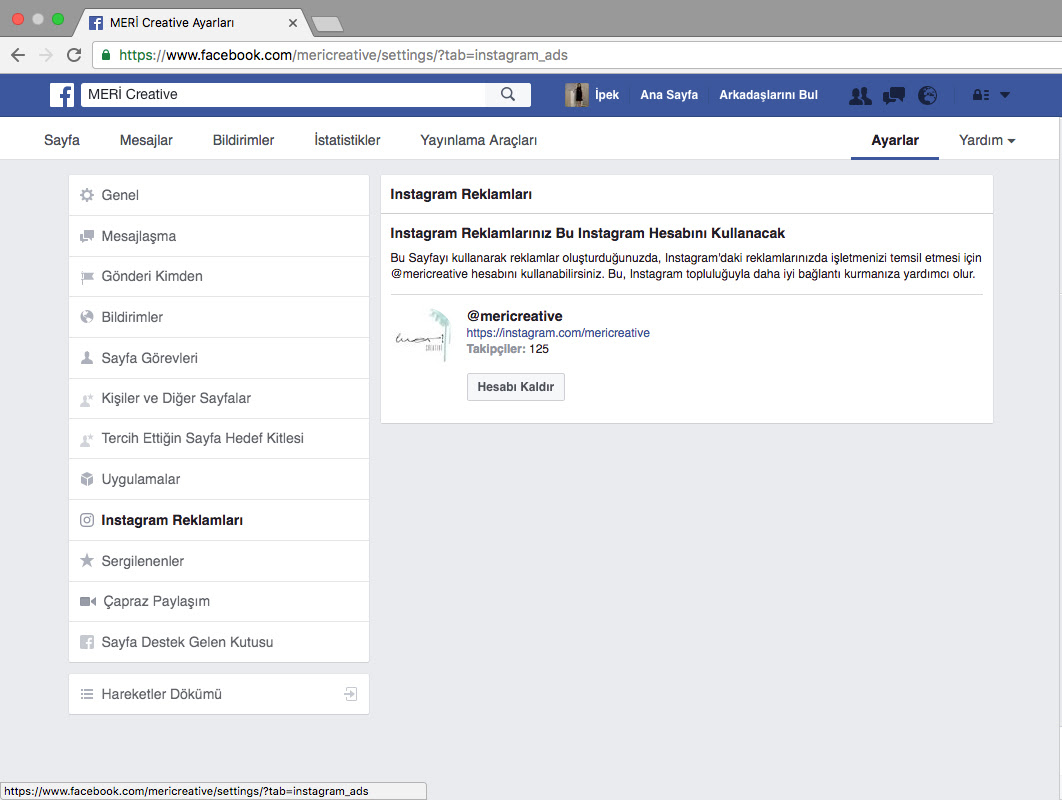Open Sayfa Destek Gelen Kutusu

click(219, 642)
